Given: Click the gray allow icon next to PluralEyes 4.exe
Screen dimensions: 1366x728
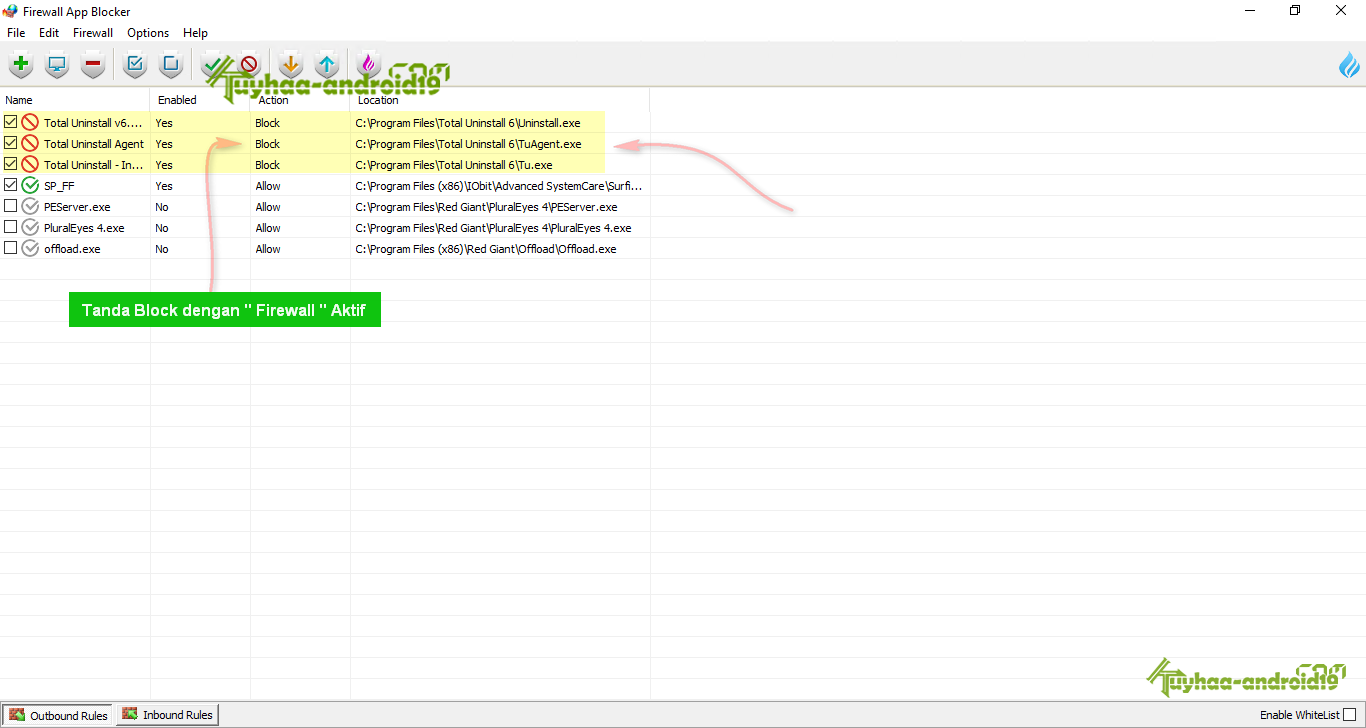Looking at the screenshot, I should pos(30,228).
